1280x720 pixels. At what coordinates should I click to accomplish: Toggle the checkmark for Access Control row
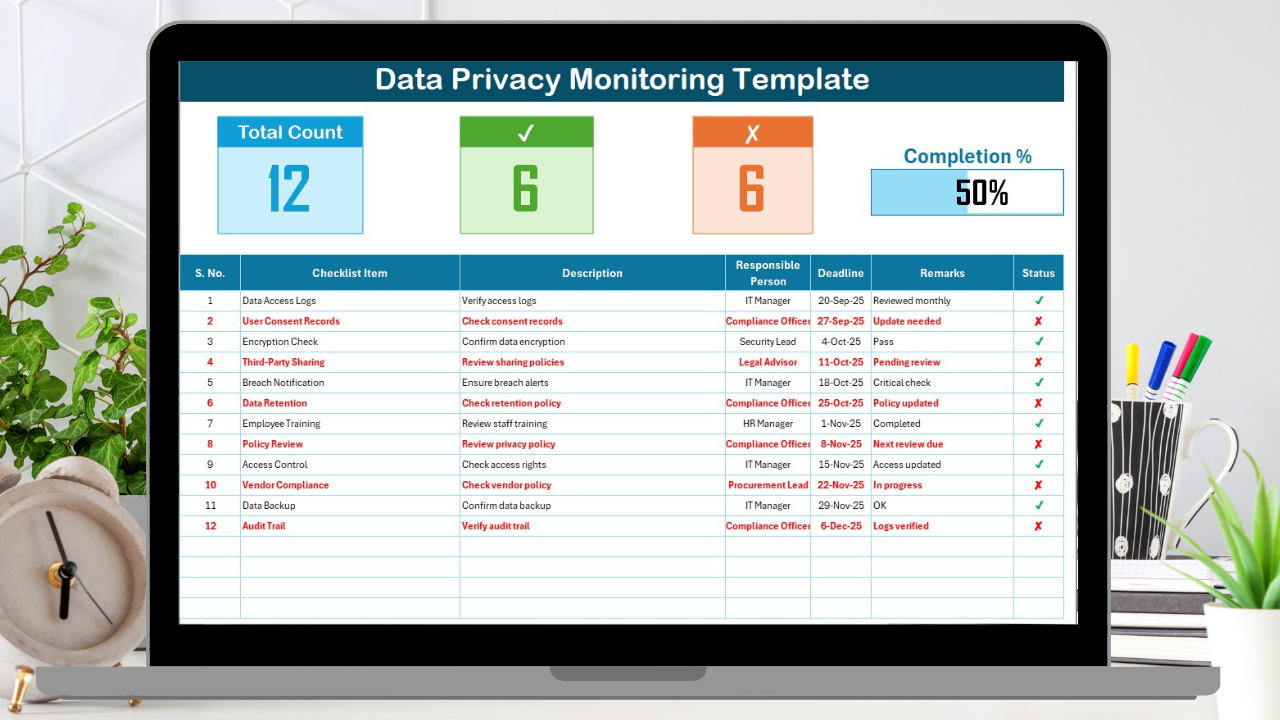tap(1038, 464)
